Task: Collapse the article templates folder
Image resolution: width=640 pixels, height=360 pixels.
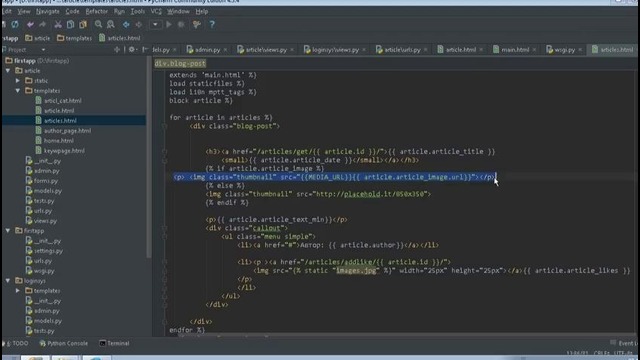Action: pos(18,91)
